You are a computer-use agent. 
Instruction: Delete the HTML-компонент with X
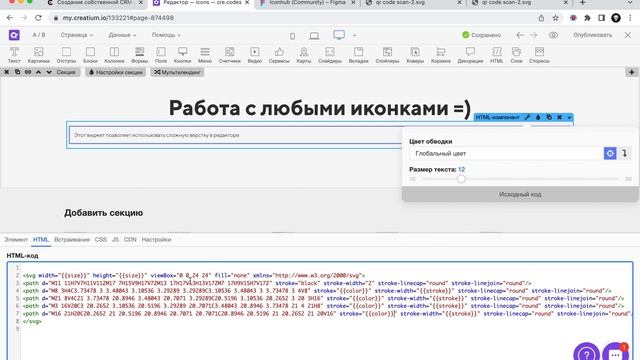coord(560,118)
